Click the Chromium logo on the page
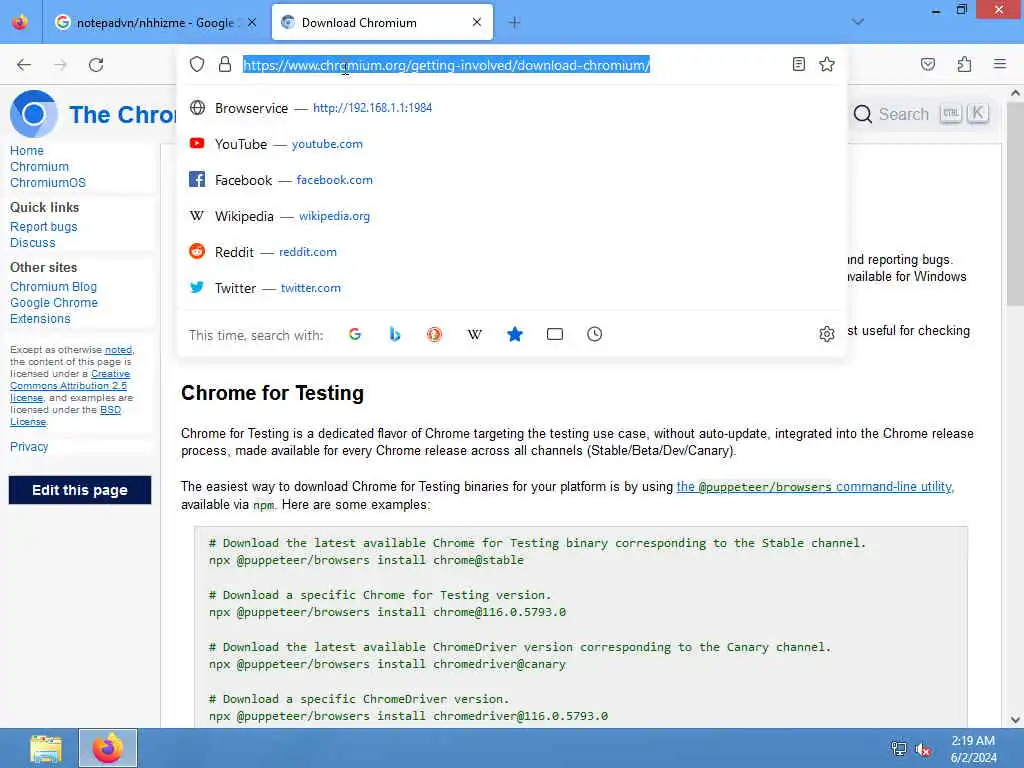Screen dimensions: 1024x768 (33, 114)
